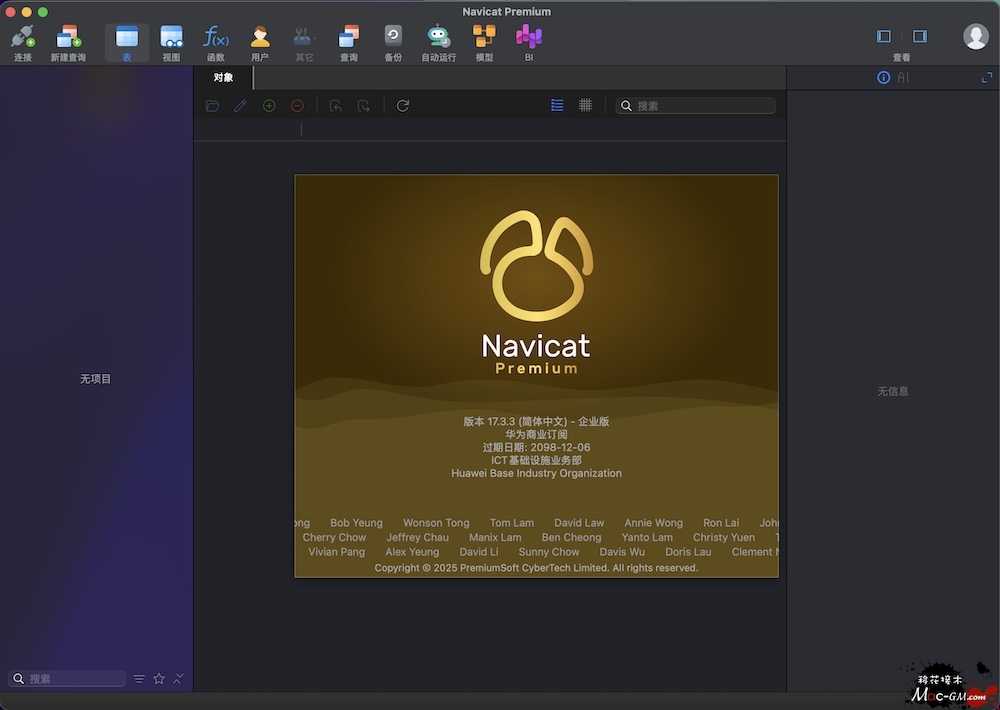Open the filter options in left sidebar
This screenshot has width=1000, height=710.
[139, 679]
